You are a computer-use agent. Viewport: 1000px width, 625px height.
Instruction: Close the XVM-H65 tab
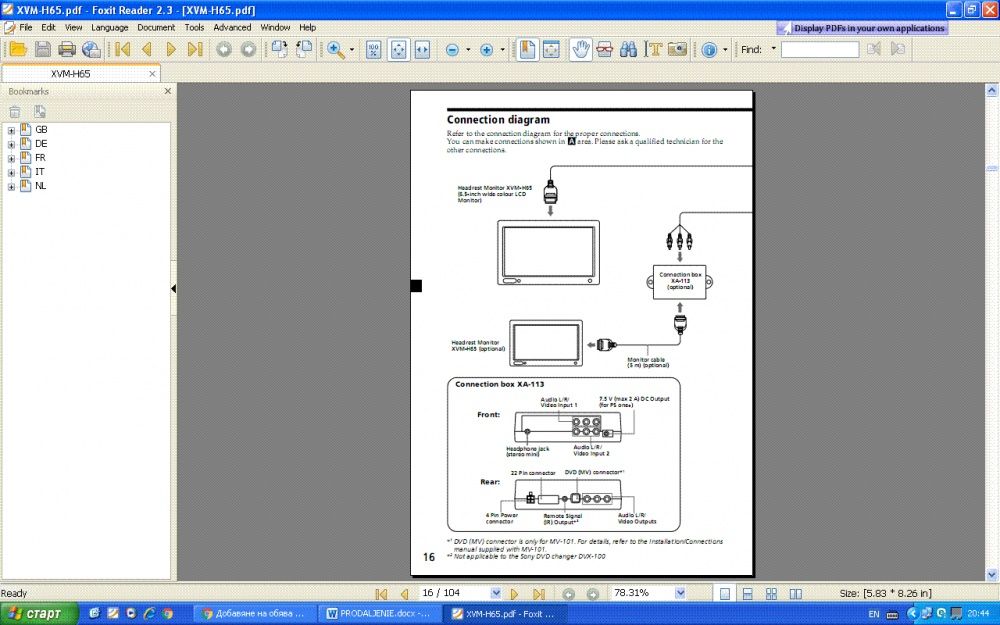pos(152,74)
